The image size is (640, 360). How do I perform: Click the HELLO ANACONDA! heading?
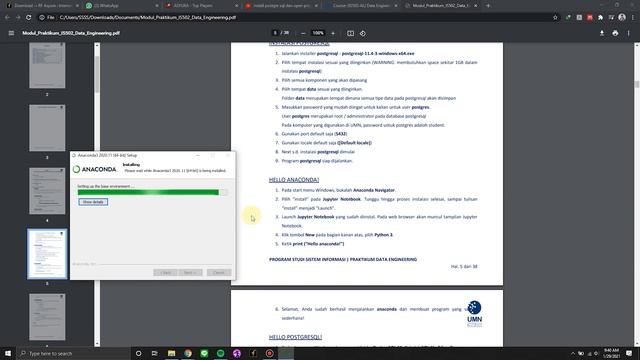coord(294,180)
